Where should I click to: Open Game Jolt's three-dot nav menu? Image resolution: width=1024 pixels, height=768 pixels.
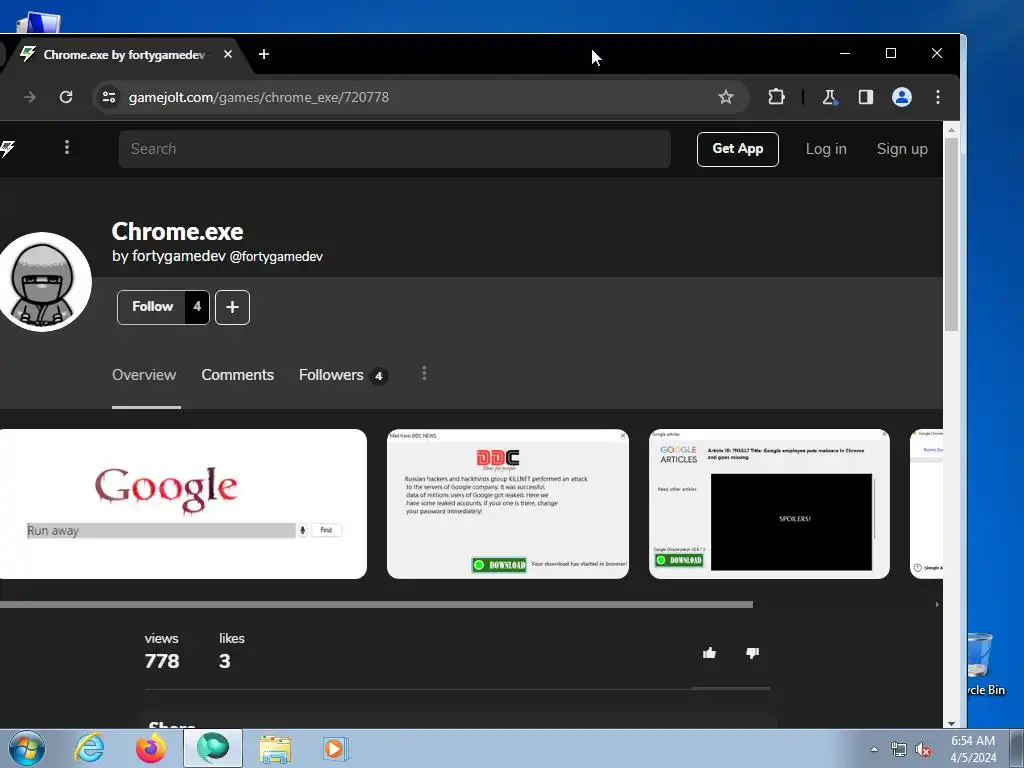(x=67, y=148)
